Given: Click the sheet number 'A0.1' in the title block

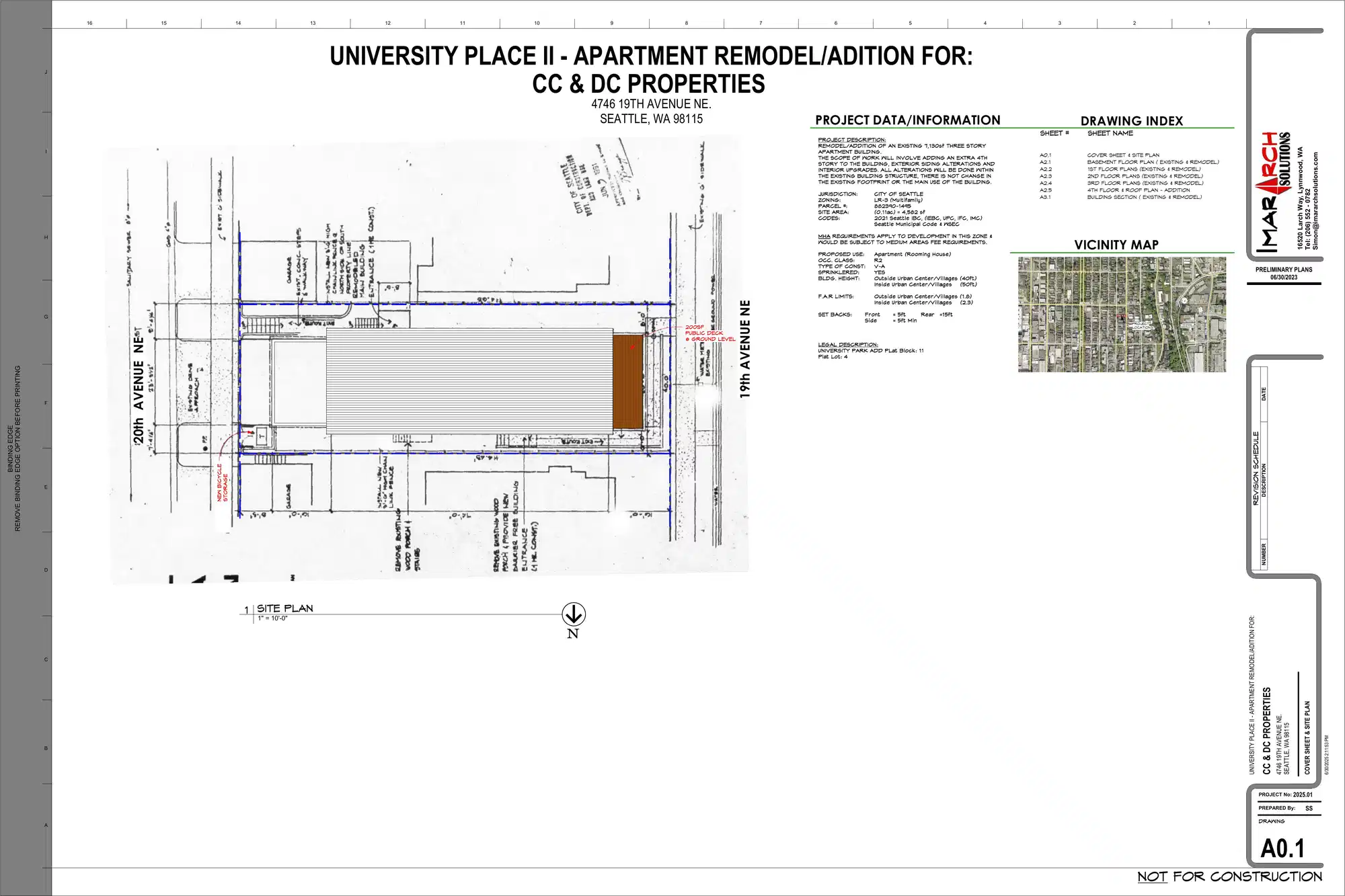Looking at the screenshot, I should (x=1282, y=848).
